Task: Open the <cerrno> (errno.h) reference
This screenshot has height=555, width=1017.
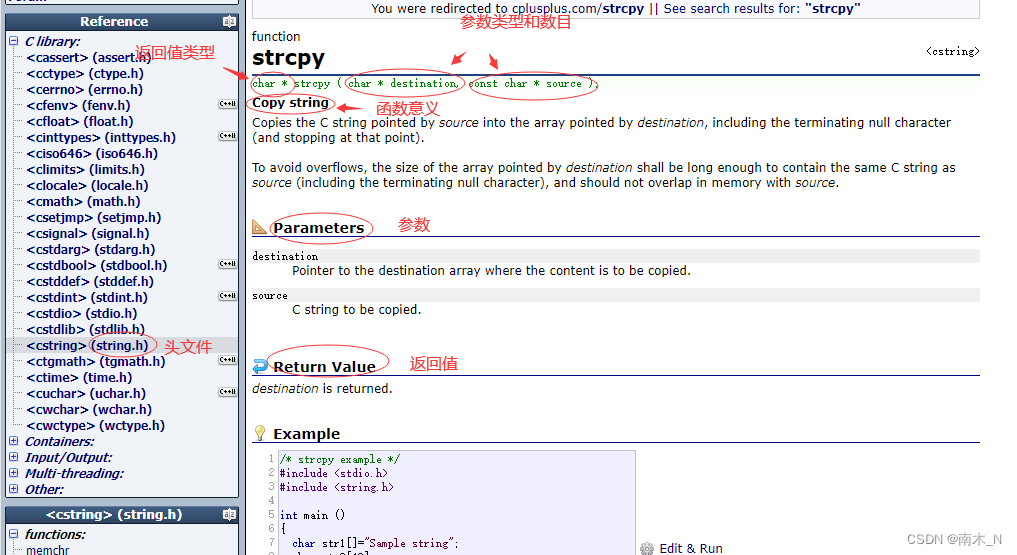Action: point(84,89)
